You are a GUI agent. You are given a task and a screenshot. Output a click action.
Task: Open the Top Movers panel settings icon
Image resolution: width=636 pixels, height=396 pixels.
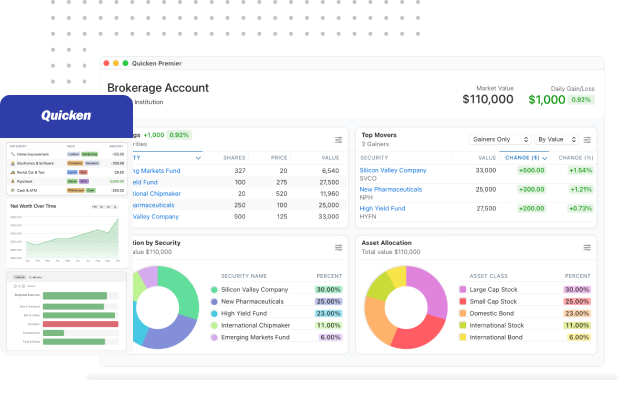[587, 140]
